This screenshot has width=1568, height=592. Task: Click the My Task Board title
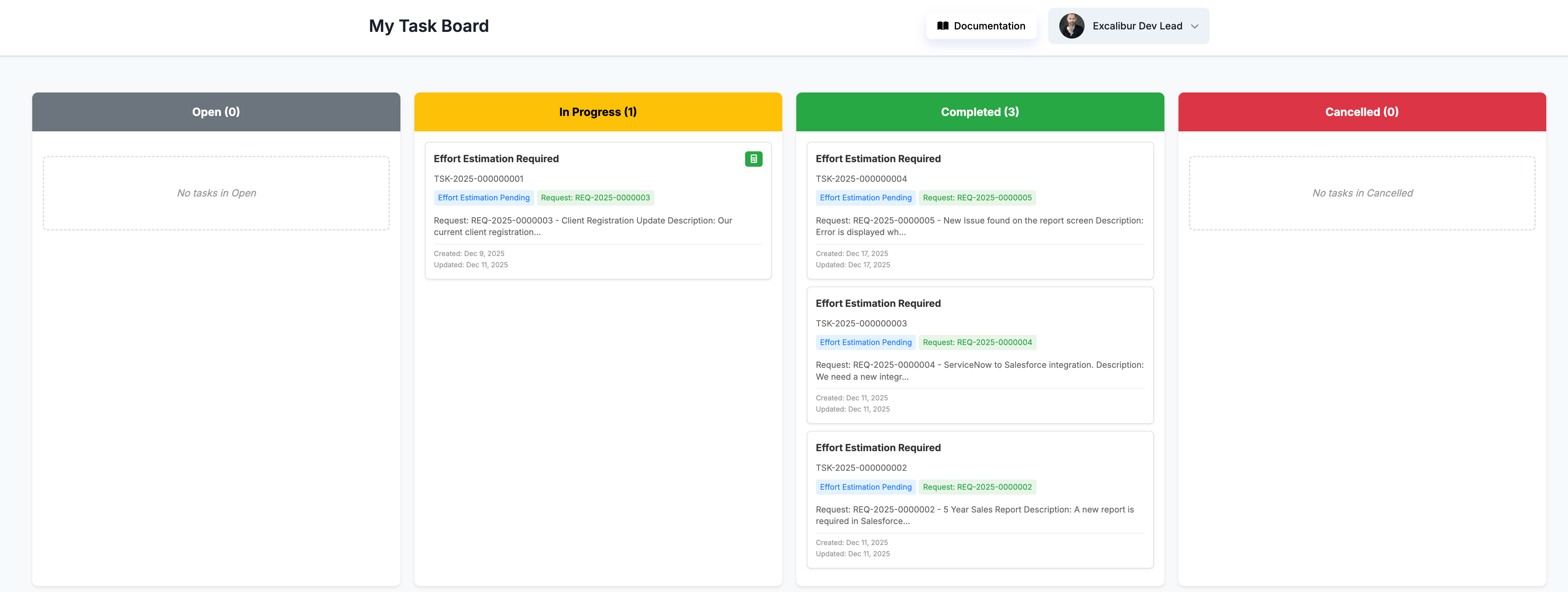pos(428,26)
